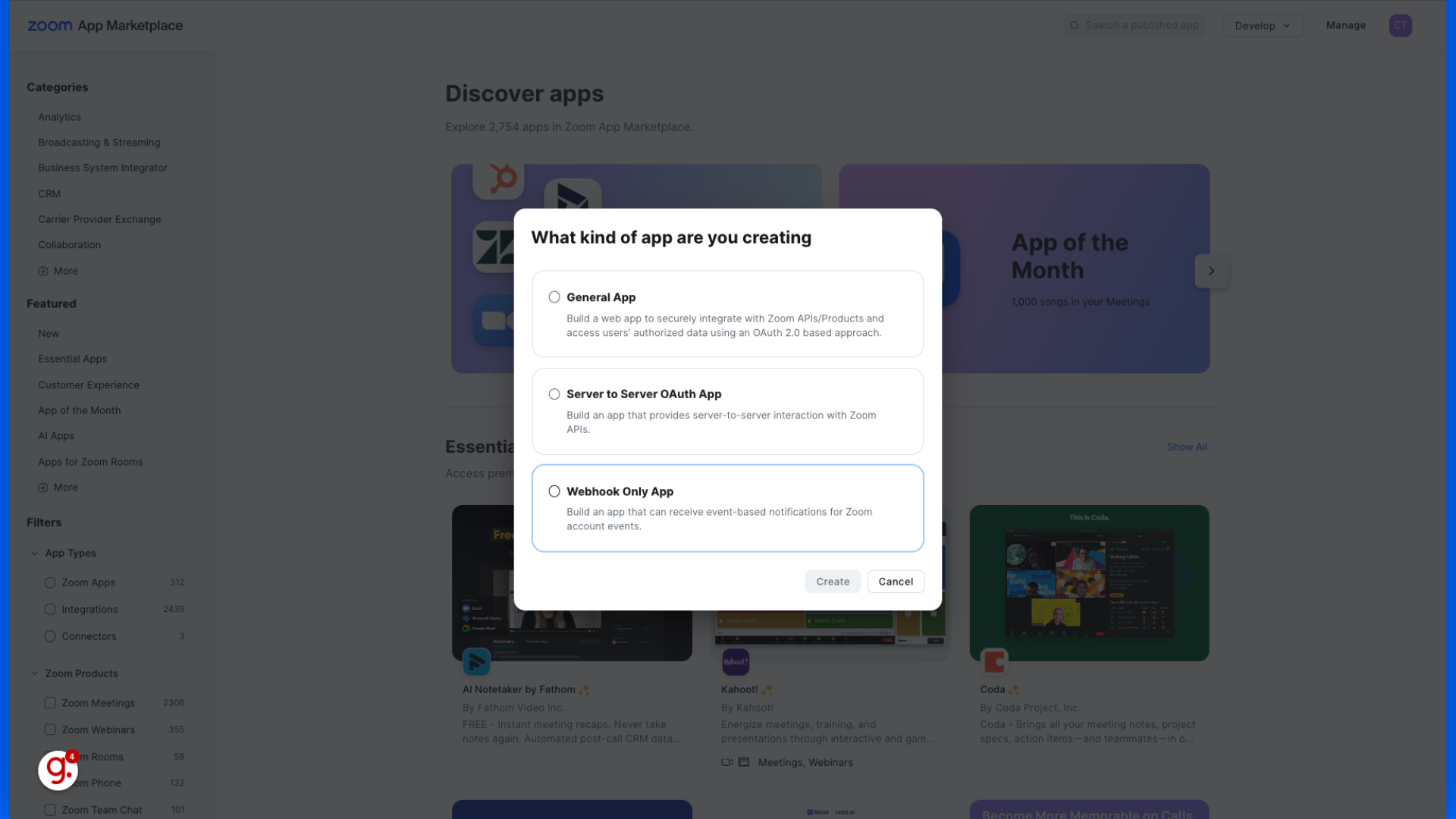Open Apps for Zoom Rooms link
The image size is (1456, 819).
pyautogui.click(x=90, y=462)
